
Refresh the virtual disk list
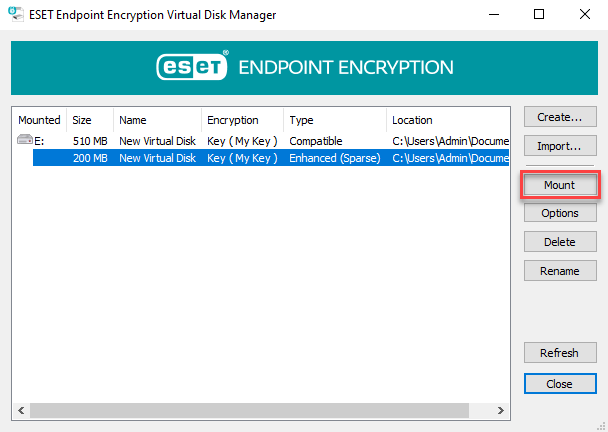point(560,353)
